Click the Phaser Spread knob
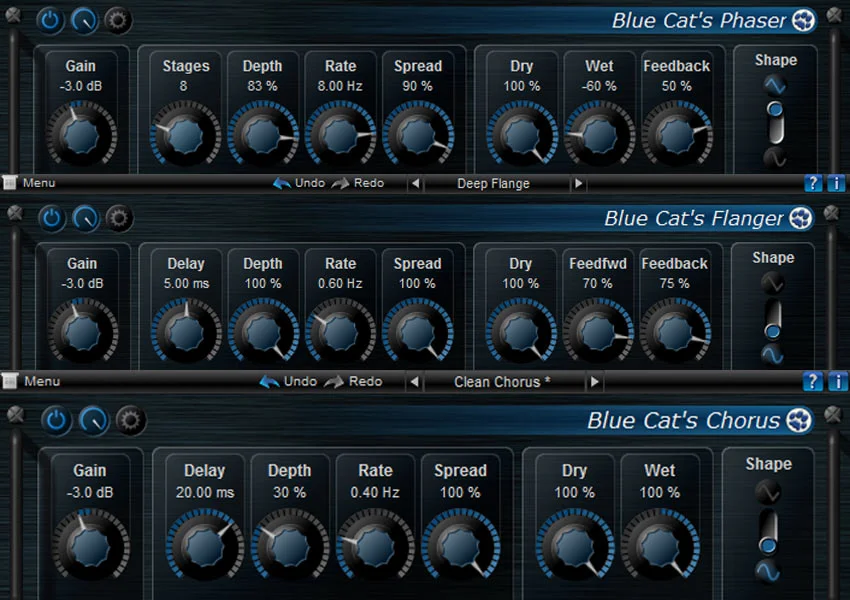The width and height of the screenshot is (850, 600). (417, 134)
